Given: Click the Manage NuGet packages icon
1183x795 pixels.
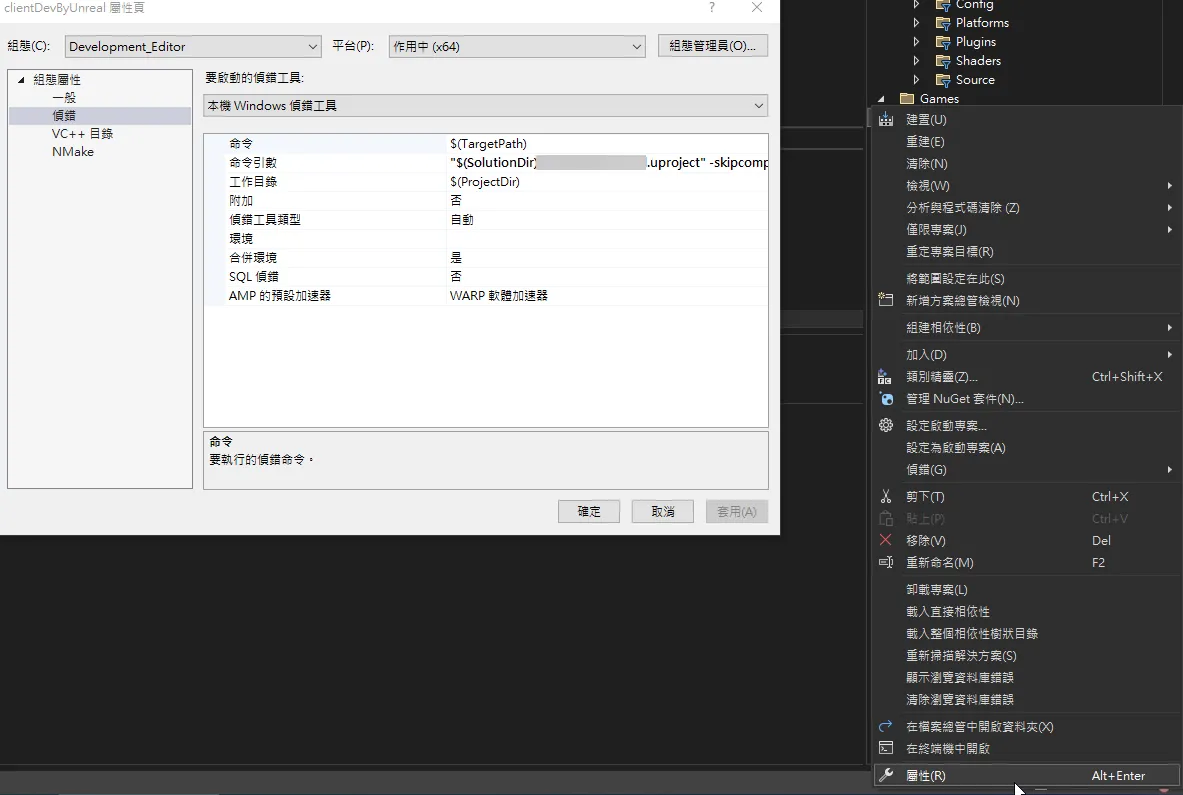Looking at the screenshot, I should [x=885, y=399].
